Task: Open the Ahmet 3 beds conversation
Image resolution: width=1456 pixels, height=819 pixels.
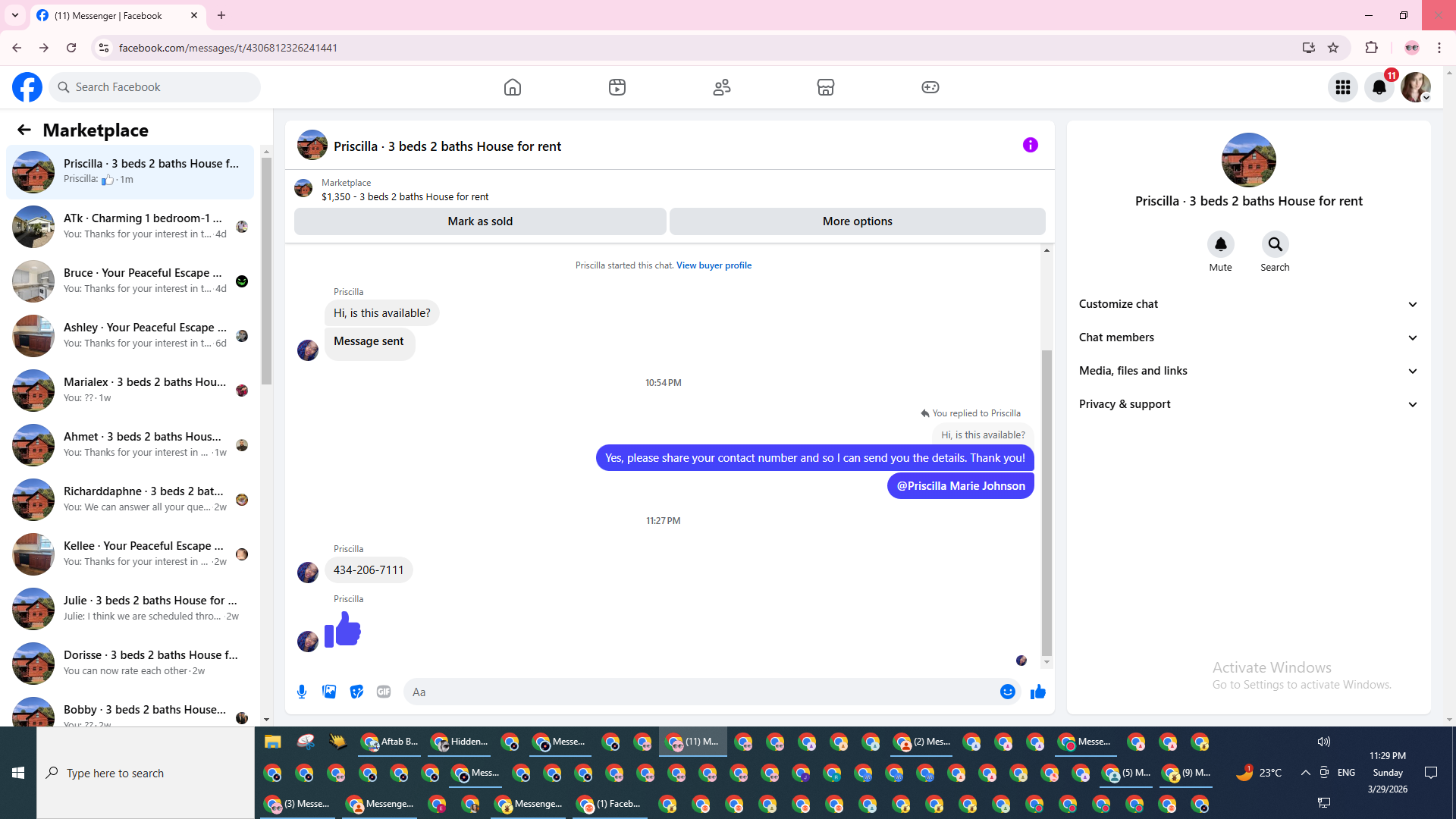Action: 130,444
